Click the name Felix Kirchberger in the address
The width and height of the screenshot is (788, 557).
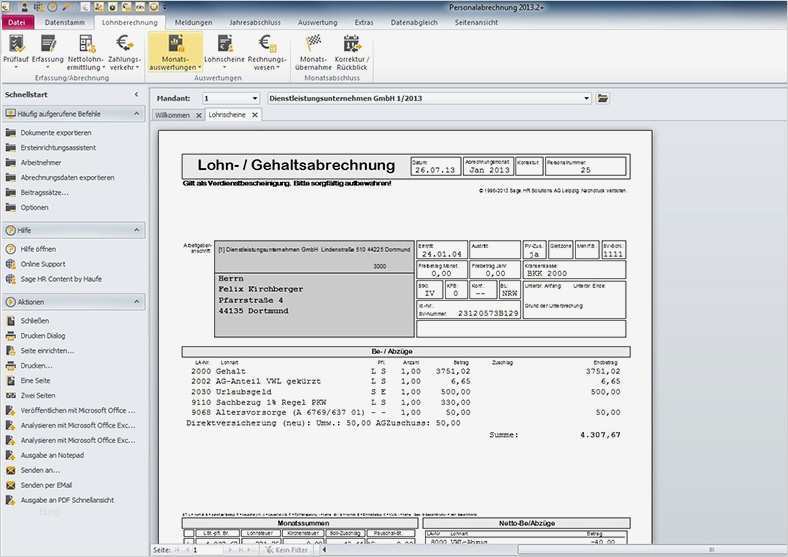260,289
